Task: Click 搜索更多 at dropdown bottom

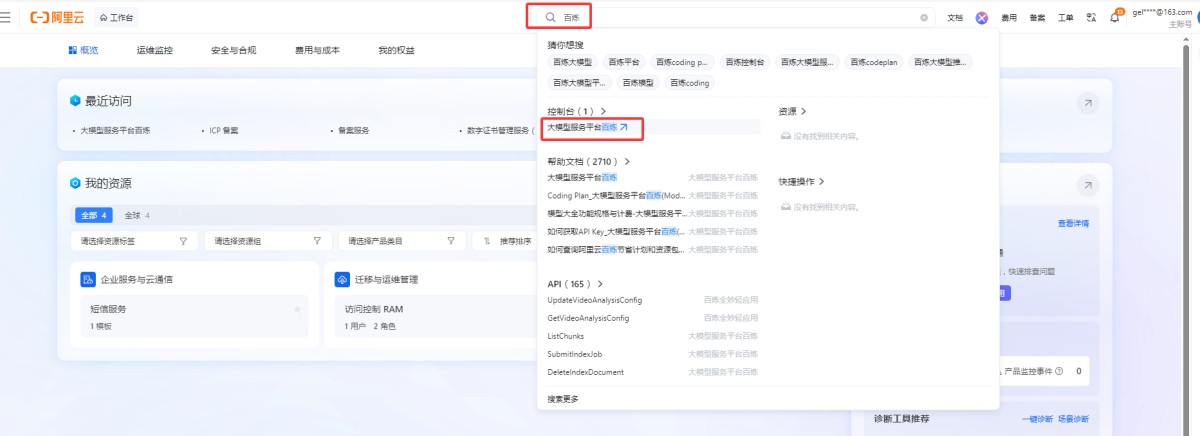Action: pyautogui.click(x=563, y=399)
